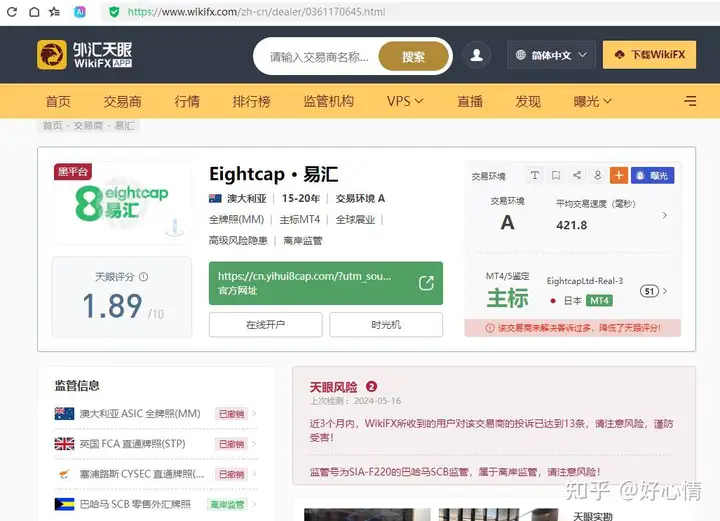Viewport: 720px width, 521px height.
Task: Open the 51 server count badge
Action: pos(649,291)
